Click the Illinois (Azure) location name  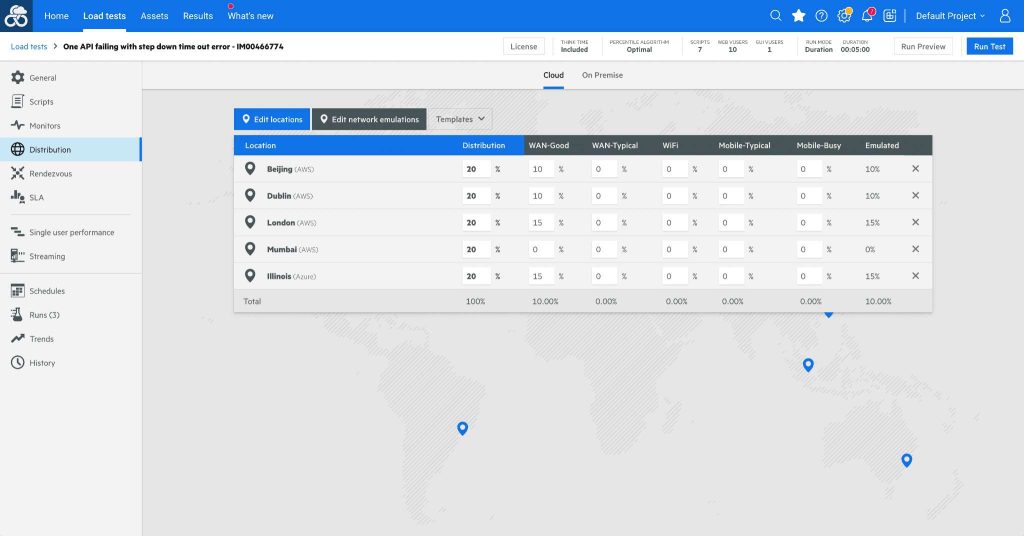[291, 276]
